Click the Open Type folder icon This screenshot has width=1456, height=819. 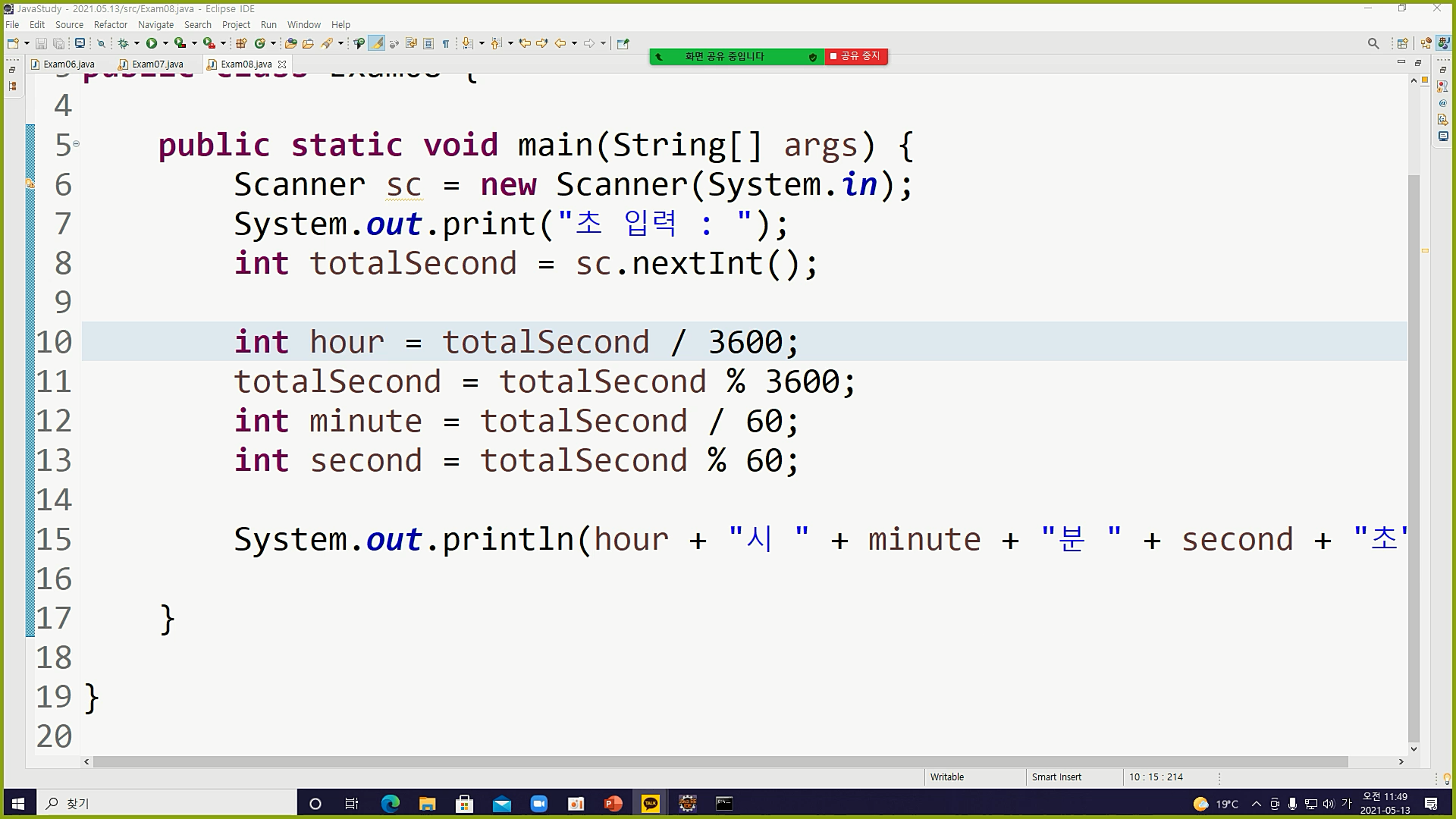(x=290, y=43)
